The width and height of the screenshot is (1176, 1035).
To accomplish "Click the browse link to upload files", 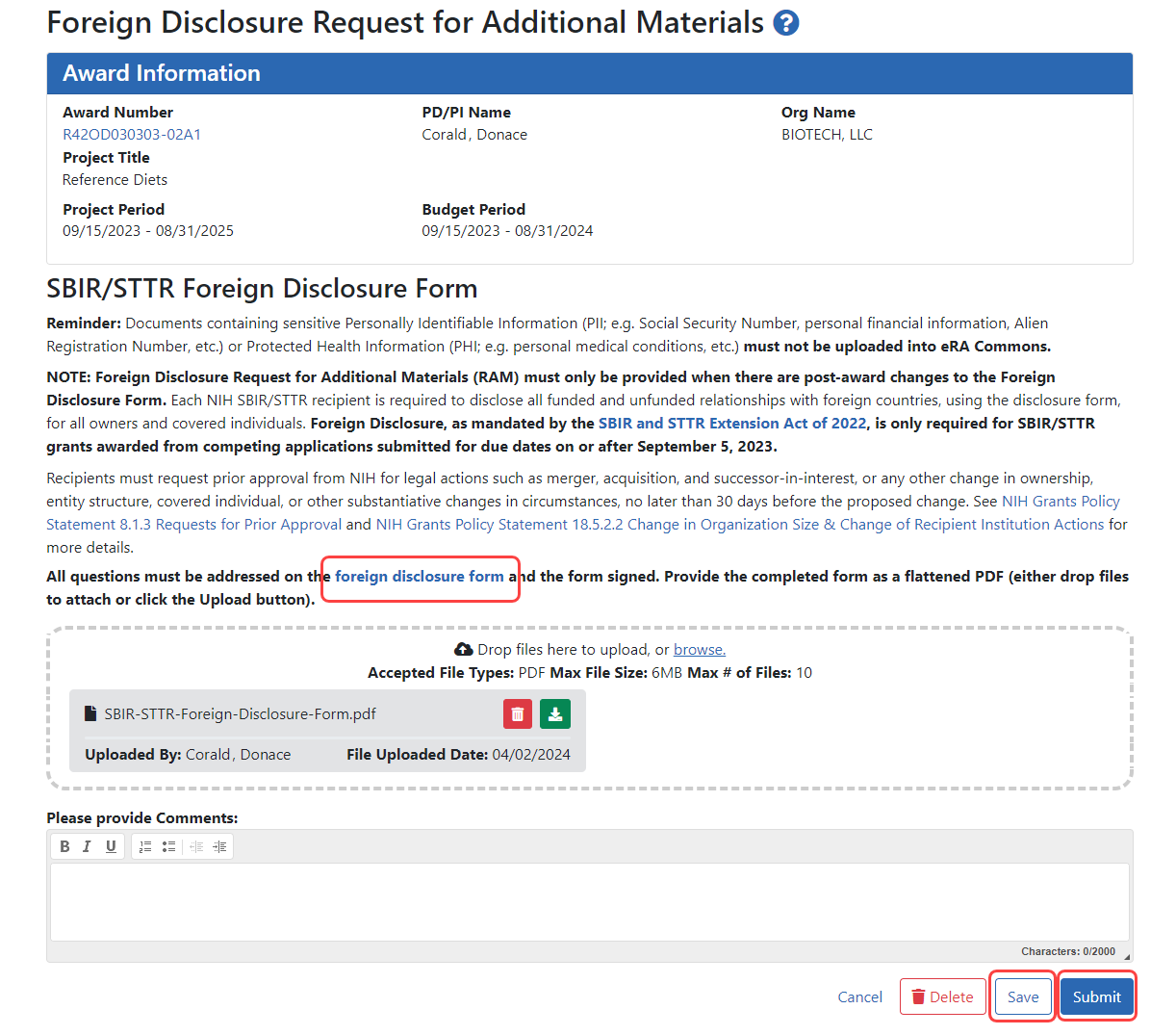I will [x=699, y=650].
